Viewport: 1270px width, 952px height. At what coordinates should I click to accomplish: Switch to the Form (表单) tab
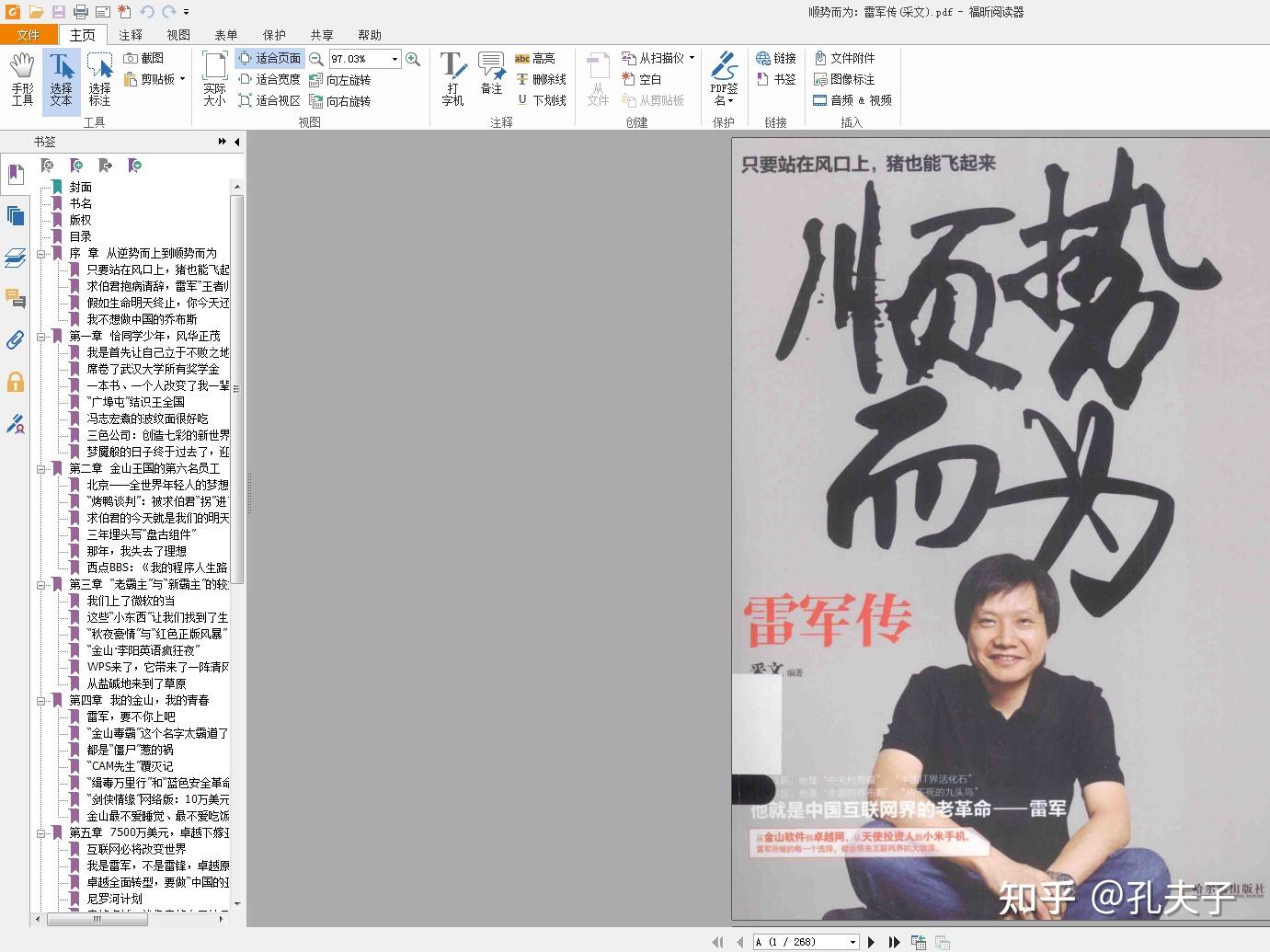click(x=226, y=35)
